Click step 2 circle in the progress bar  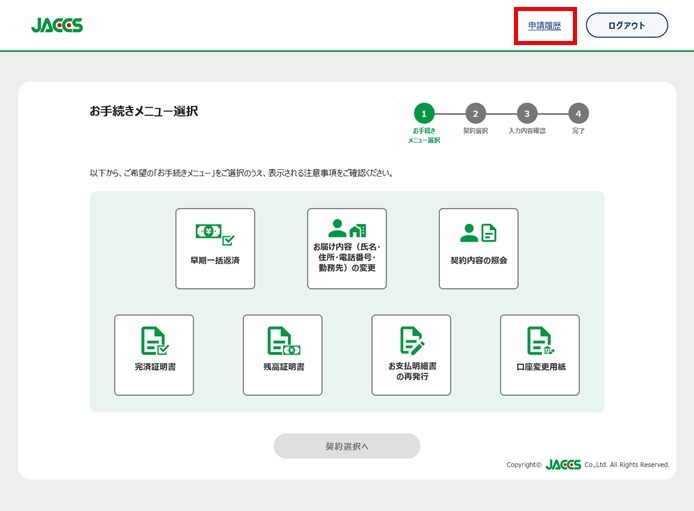point(476,113)
